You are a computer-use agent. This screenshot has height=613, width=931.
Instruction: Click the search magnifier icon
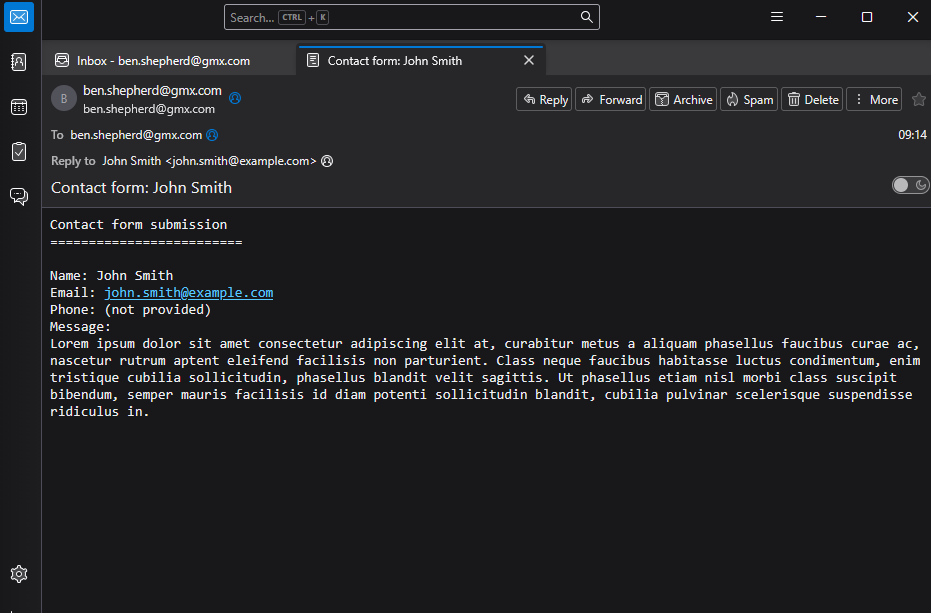(587, 17)
